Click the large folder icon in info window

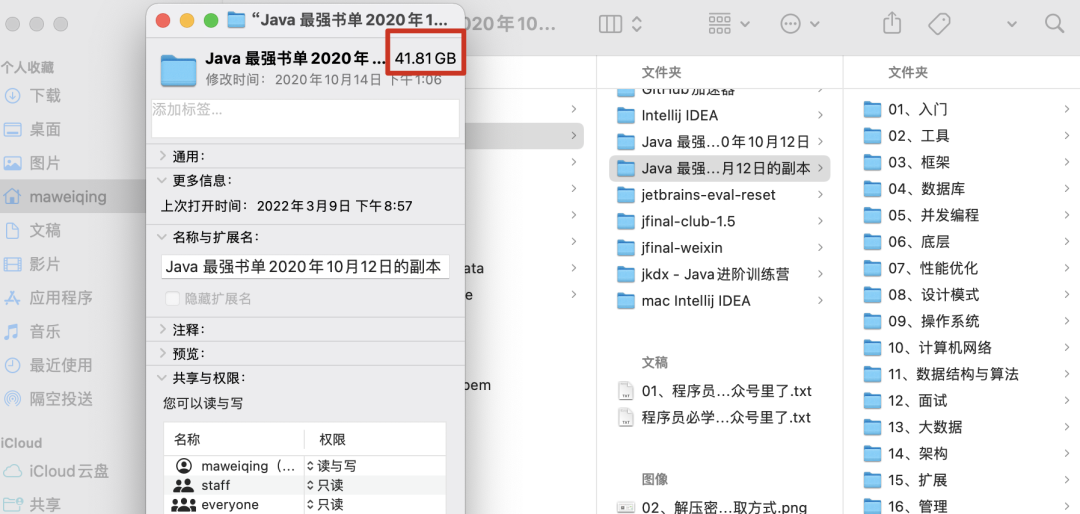click(178, 70)
